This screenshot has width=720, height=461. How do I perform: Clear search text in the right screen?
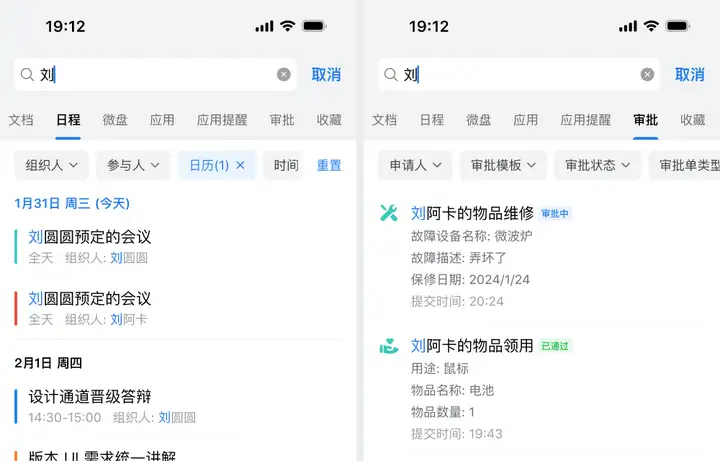click(x=648, y=74)
